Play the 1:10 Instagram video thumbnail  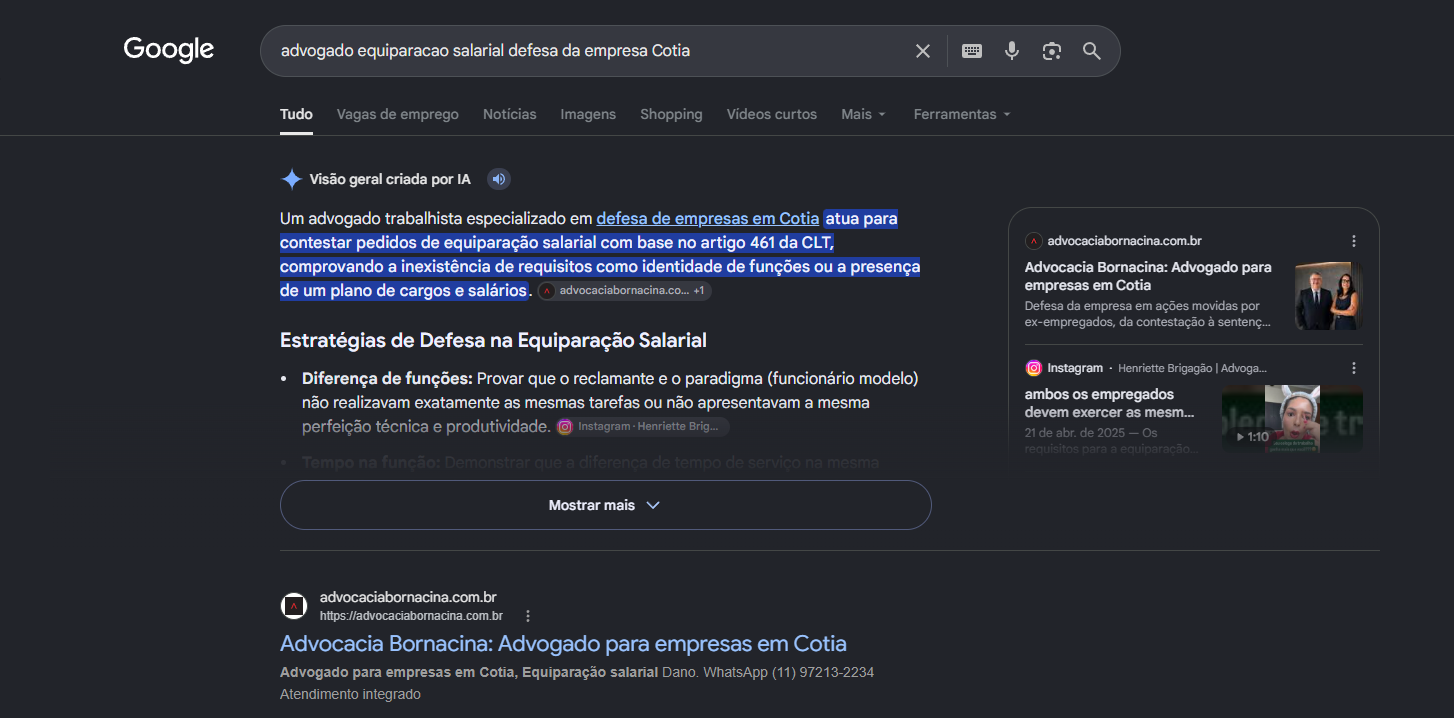(1292, 420)
